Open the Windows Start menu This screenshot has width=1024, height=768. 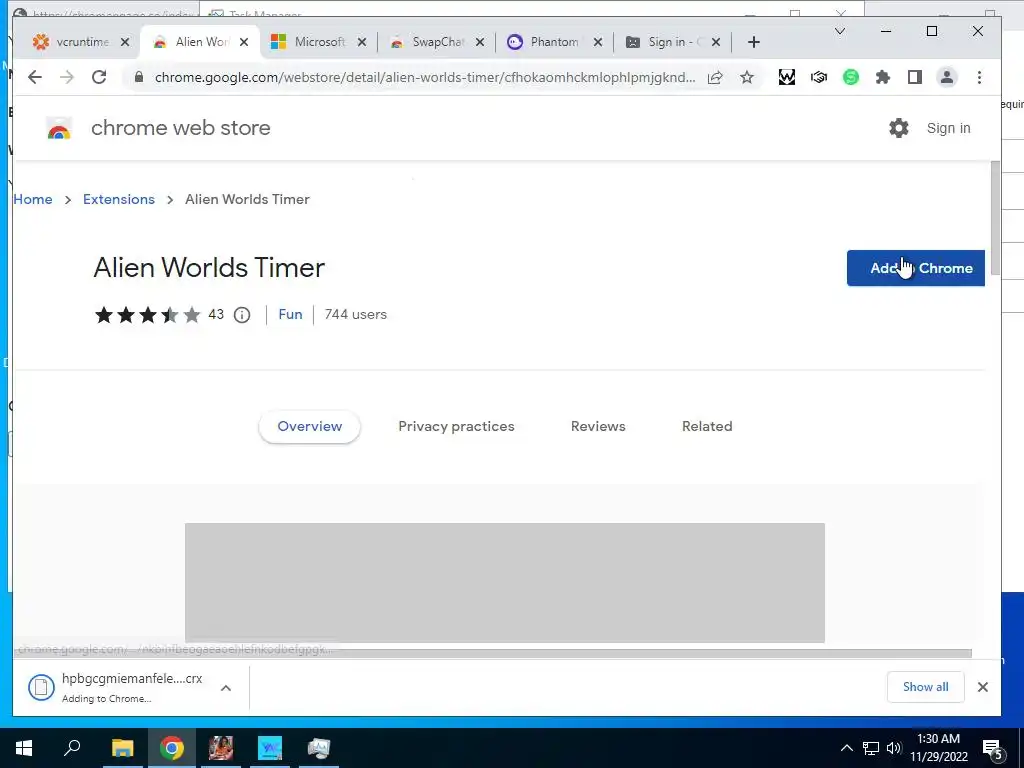click(x=24, y=748)
